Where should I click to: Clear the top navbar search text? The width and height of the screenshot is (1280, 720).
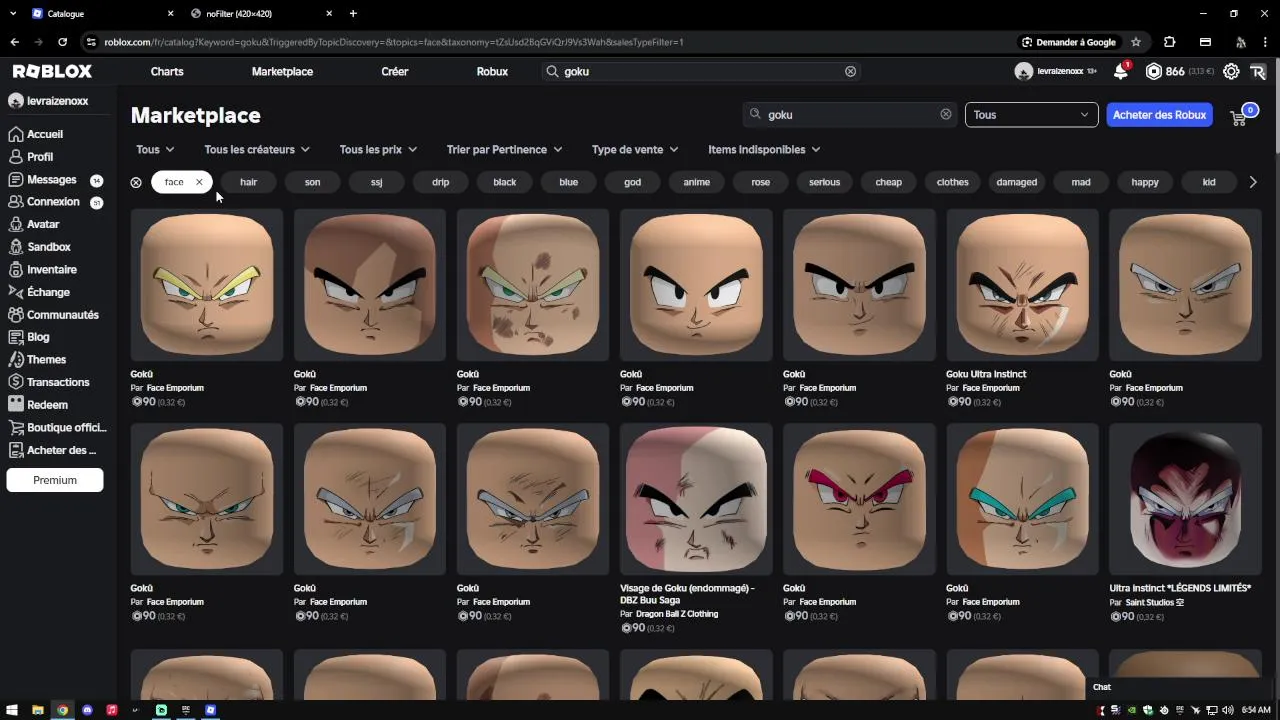tap(850, 71)
